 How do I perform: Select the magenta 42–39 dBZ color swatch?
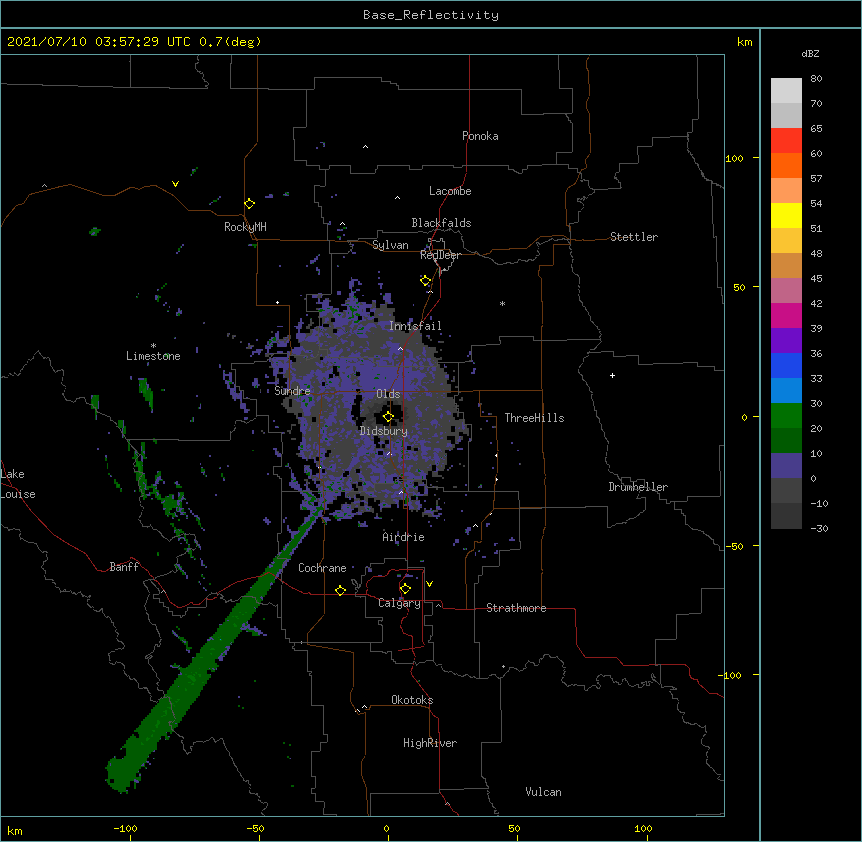pos(786,315)
